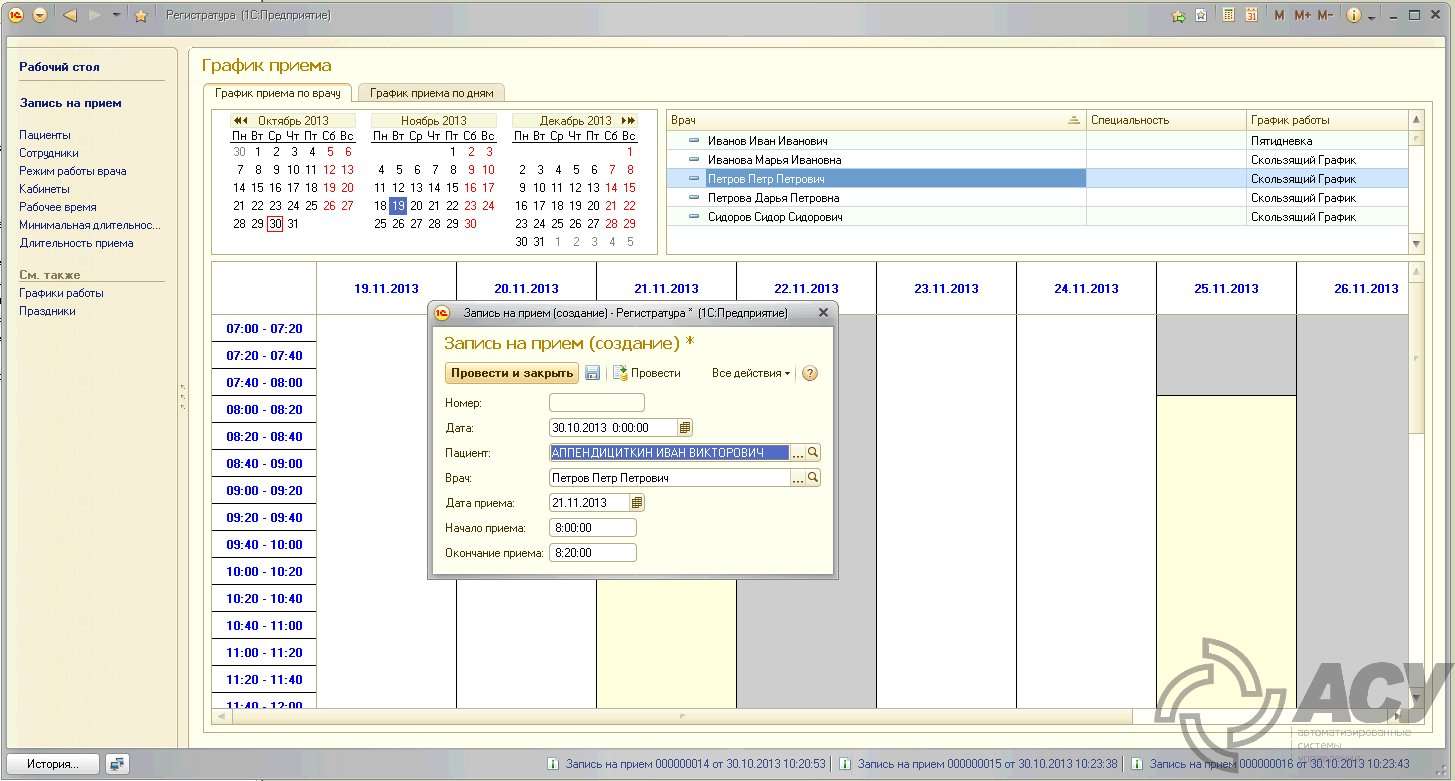Add to favorites with the star icon
The height and width of the screenshot is (781, 1455).
141,15
